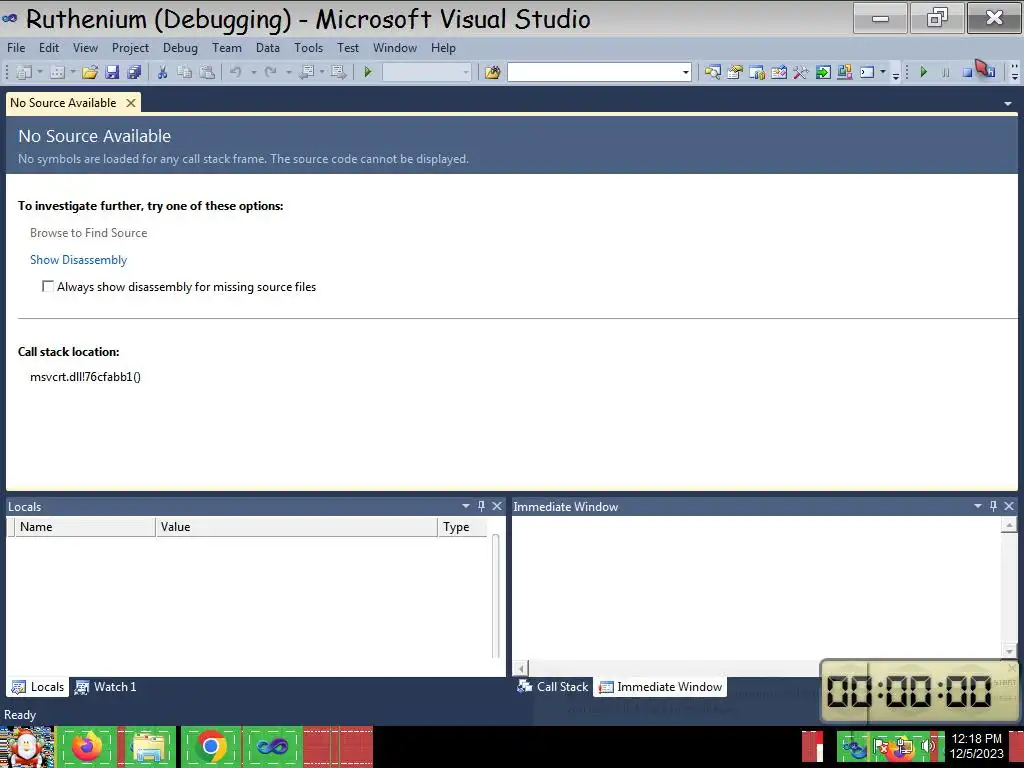Open the View menu
Image resolution: width=1024 pixels, height=768 pixels.
coord(86,48)
